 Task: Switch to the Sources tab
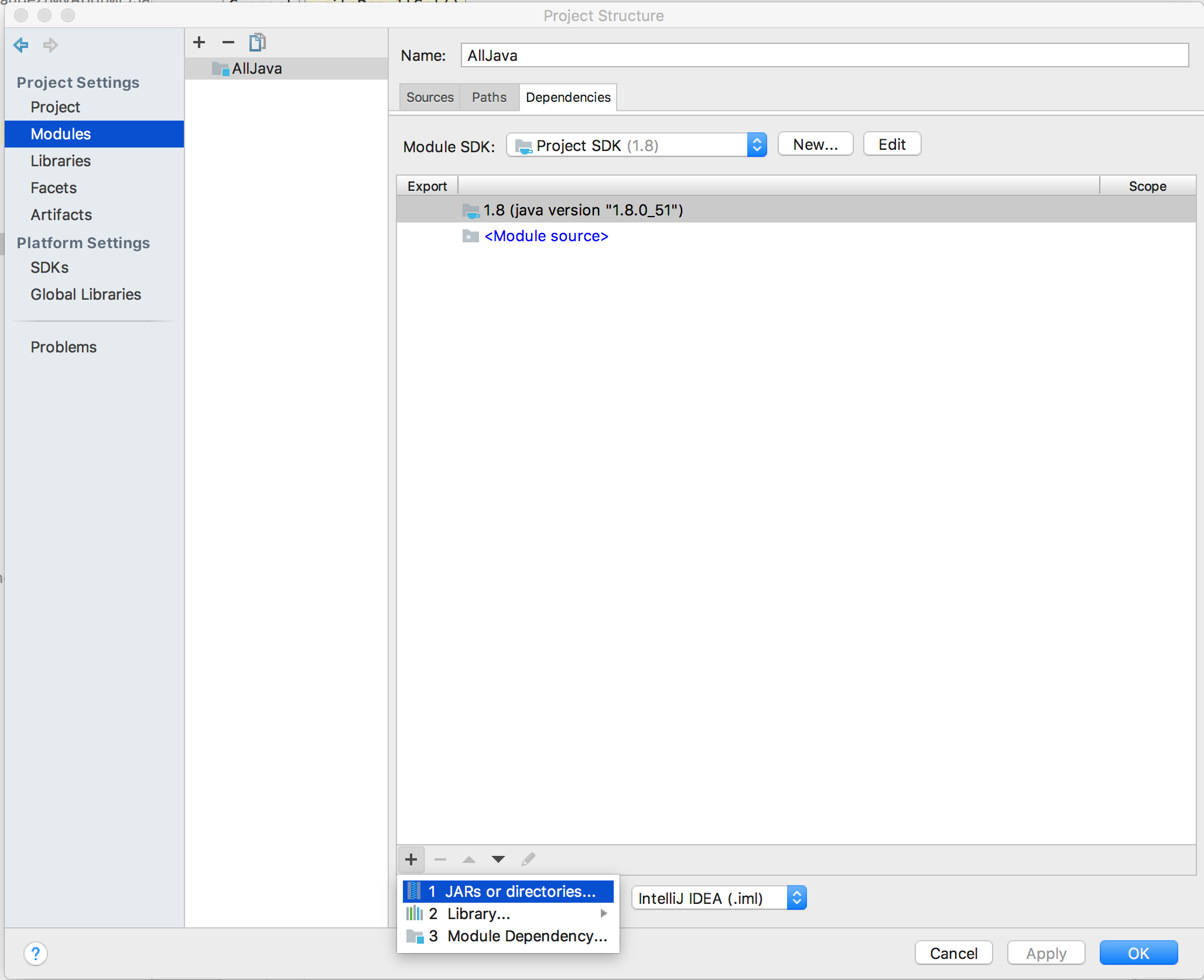click(x=430, y=97)
